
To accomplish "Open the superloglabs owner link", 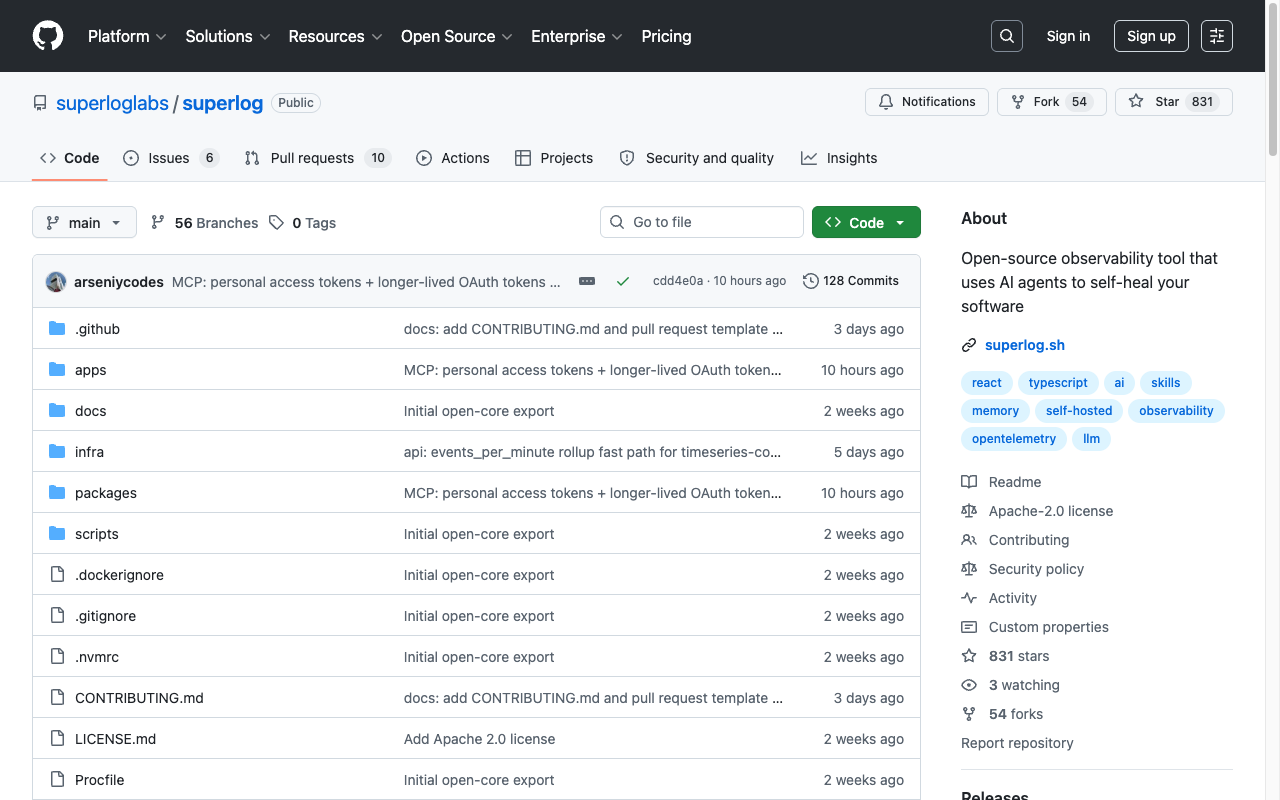I will [x=112, y=103].
